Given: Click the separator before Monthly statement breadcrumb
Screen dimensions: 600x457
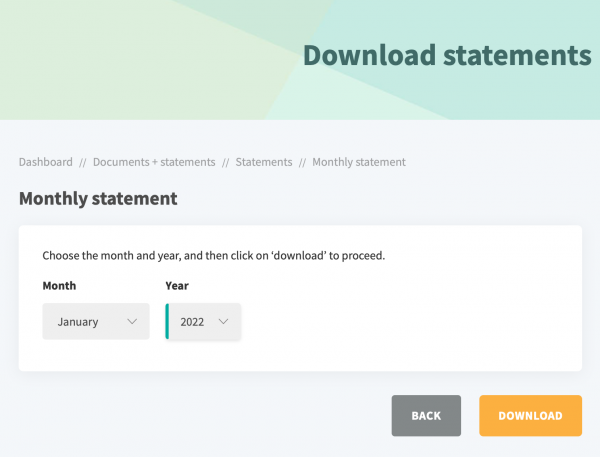Looking at the screenshot, I should pyautogui.click(x=303, y=162).
